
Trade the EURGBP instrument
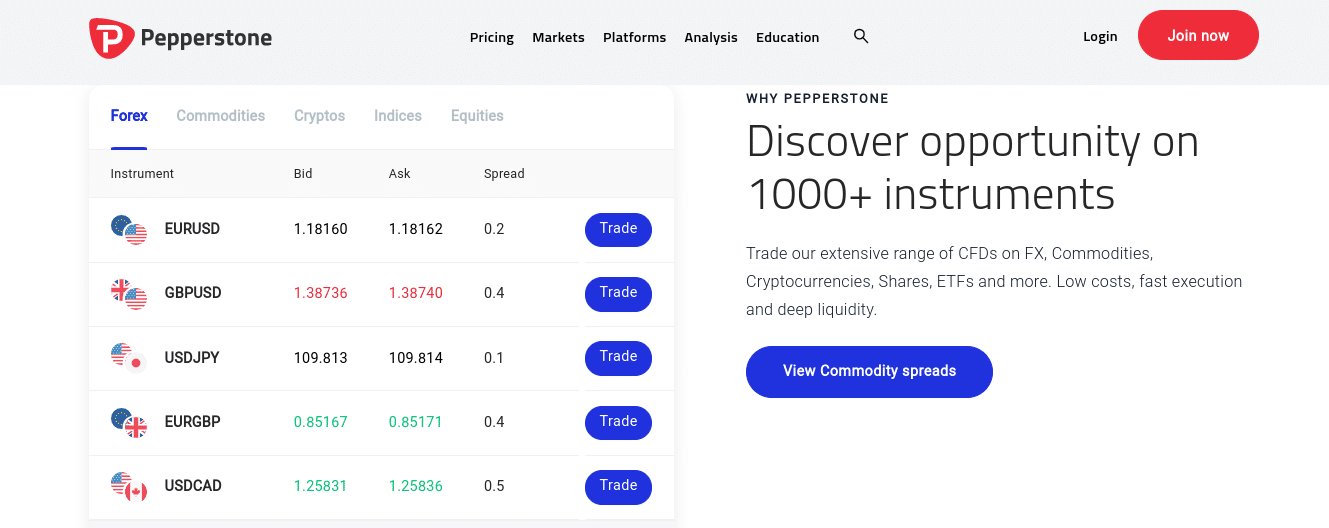point(618,422)
